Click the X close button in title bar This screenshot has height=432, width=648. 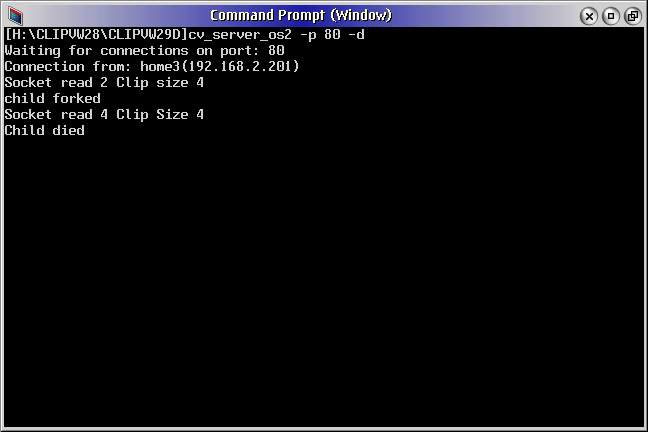point(589,16)
